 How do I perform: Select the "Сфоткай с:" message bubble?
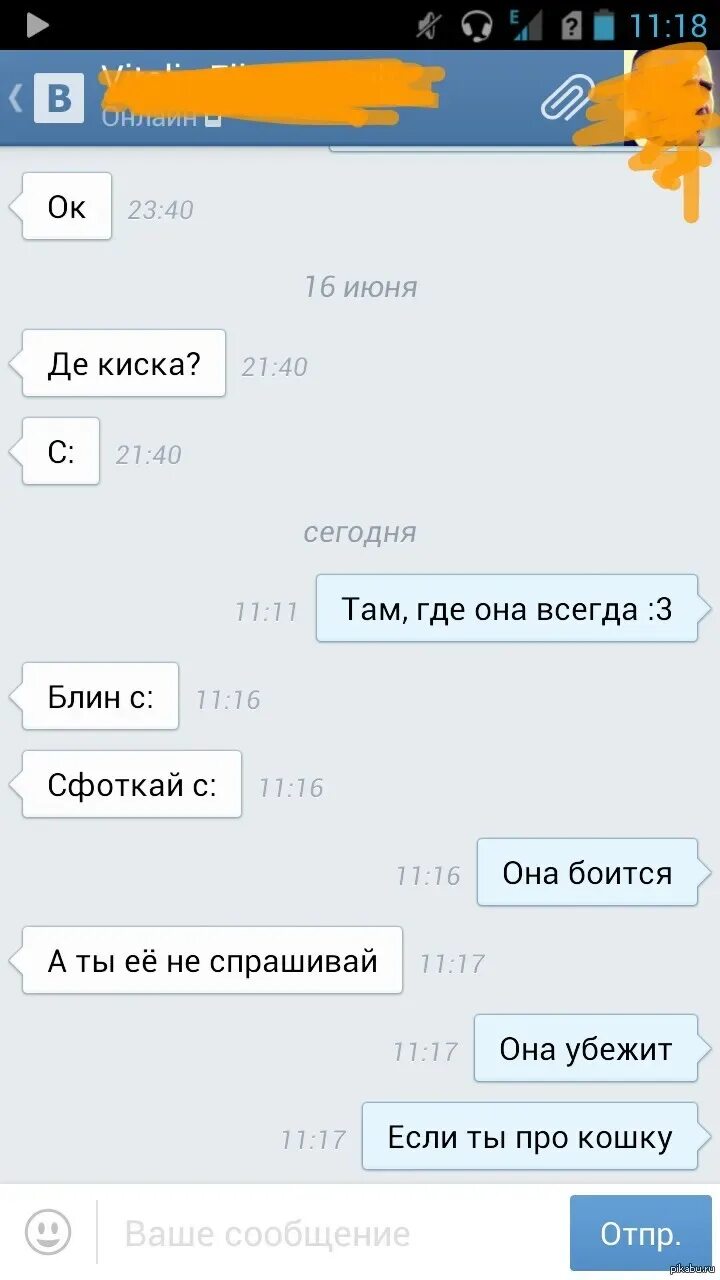[x=132, y=784]
